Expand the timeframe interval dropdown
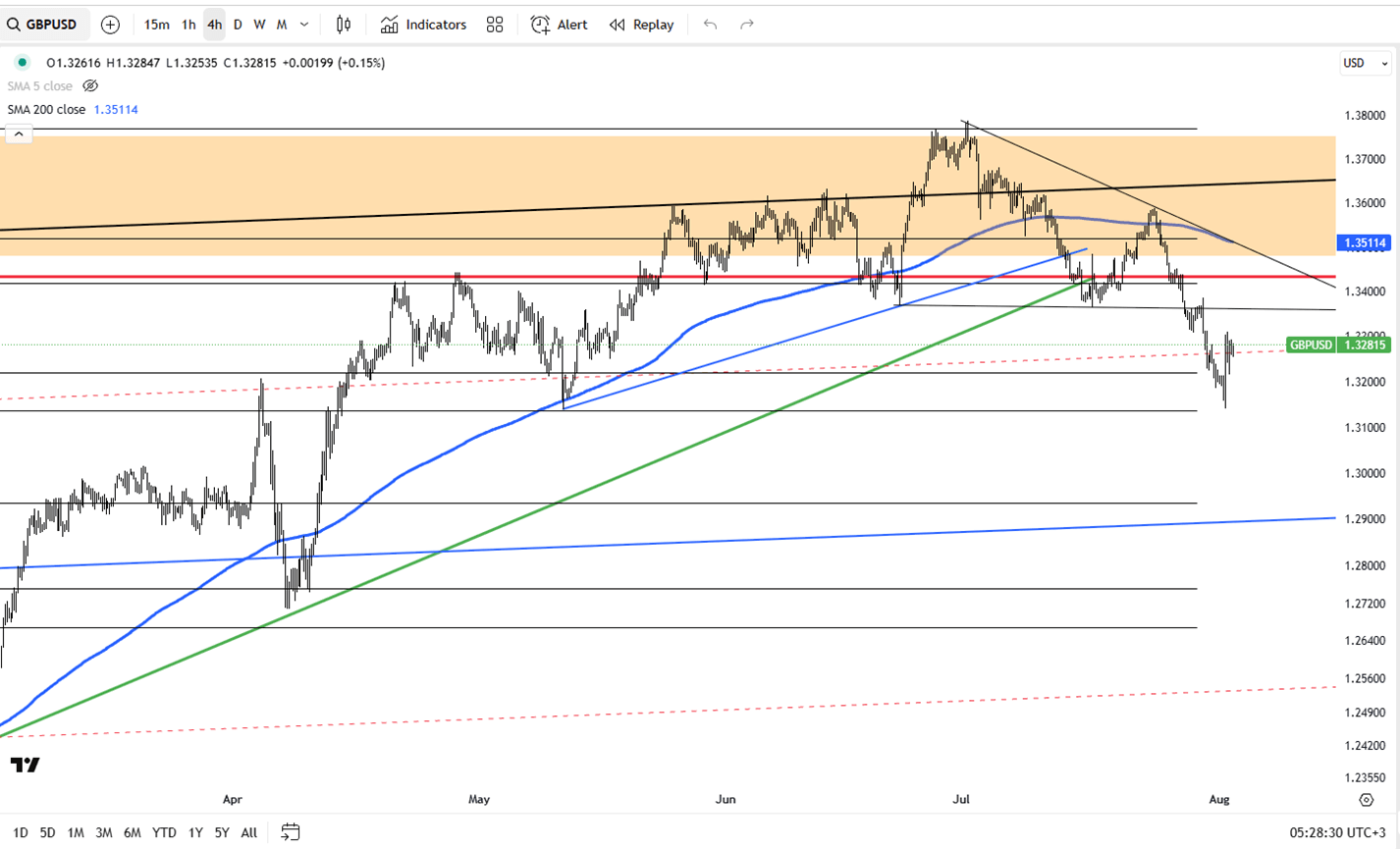Viewport: 1400px width, 849px height. [x=304, y=25]
